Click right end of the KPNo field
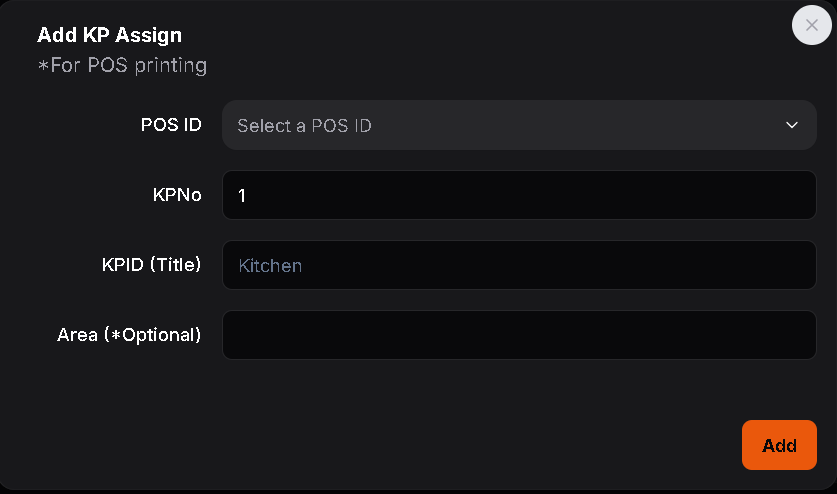 pyautogui.click(x=795, y=195)
